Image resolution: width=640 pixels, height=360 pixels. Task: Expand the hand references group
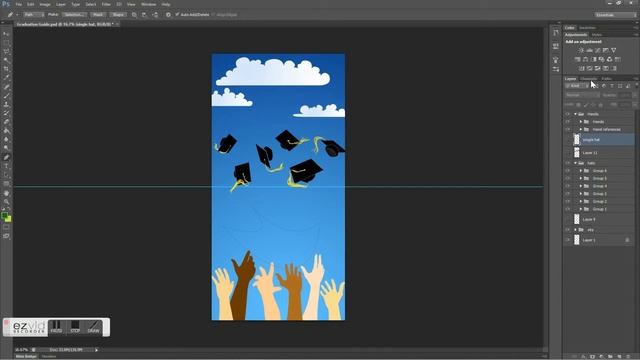581,129
